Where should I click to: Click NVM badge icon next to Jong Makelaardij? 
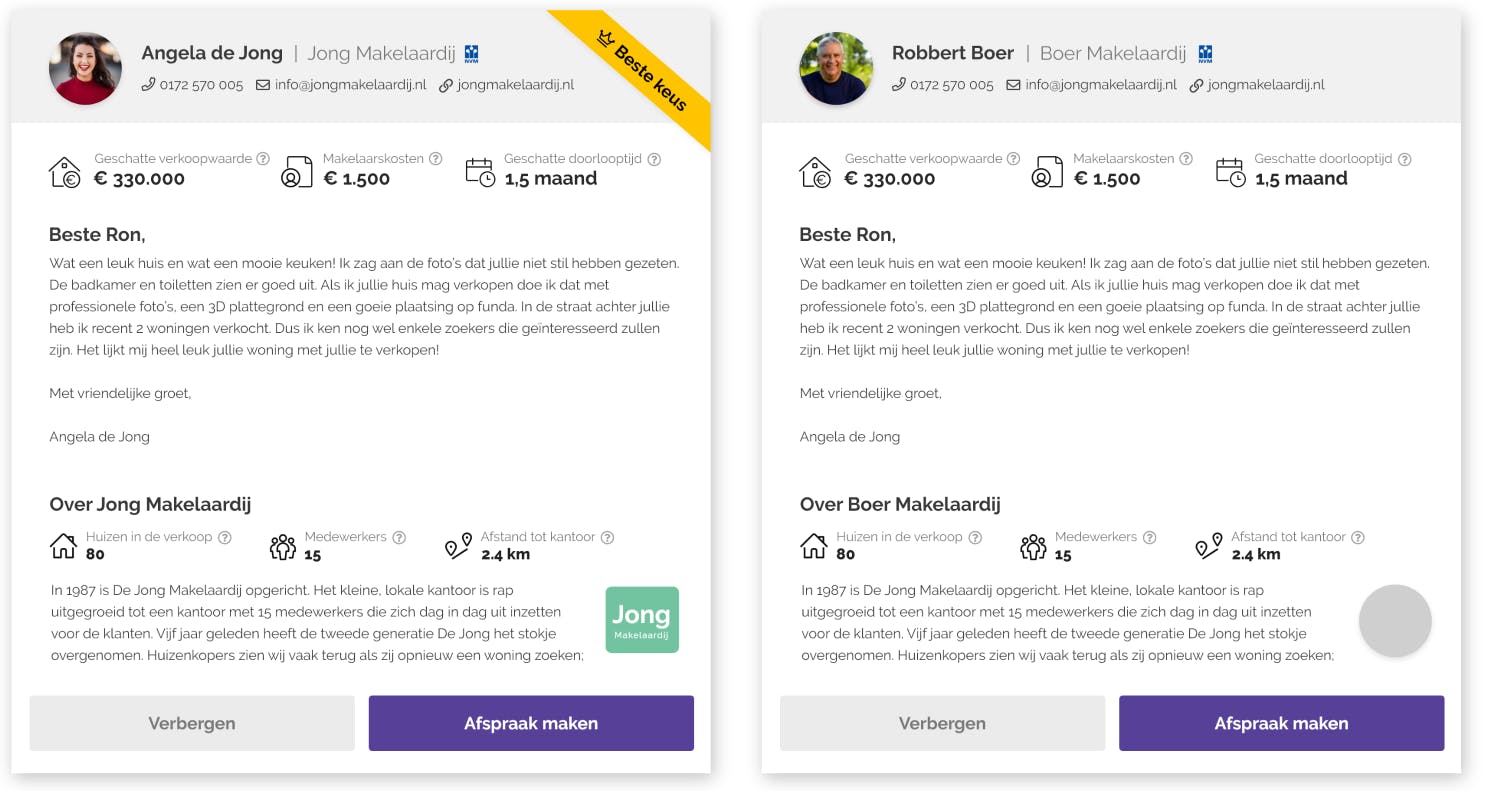coord(472,53)
